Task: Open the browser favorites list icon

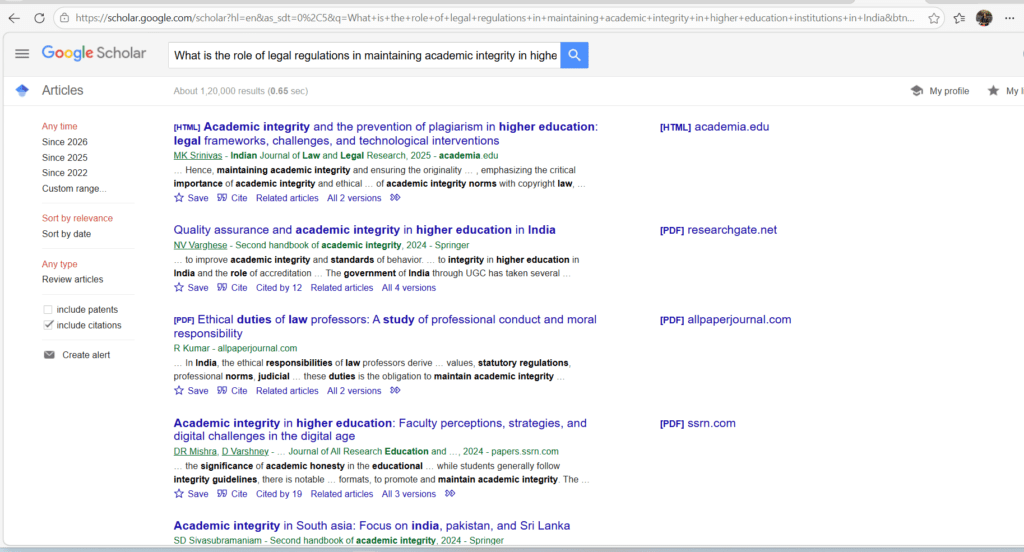Action: [959, 18]
